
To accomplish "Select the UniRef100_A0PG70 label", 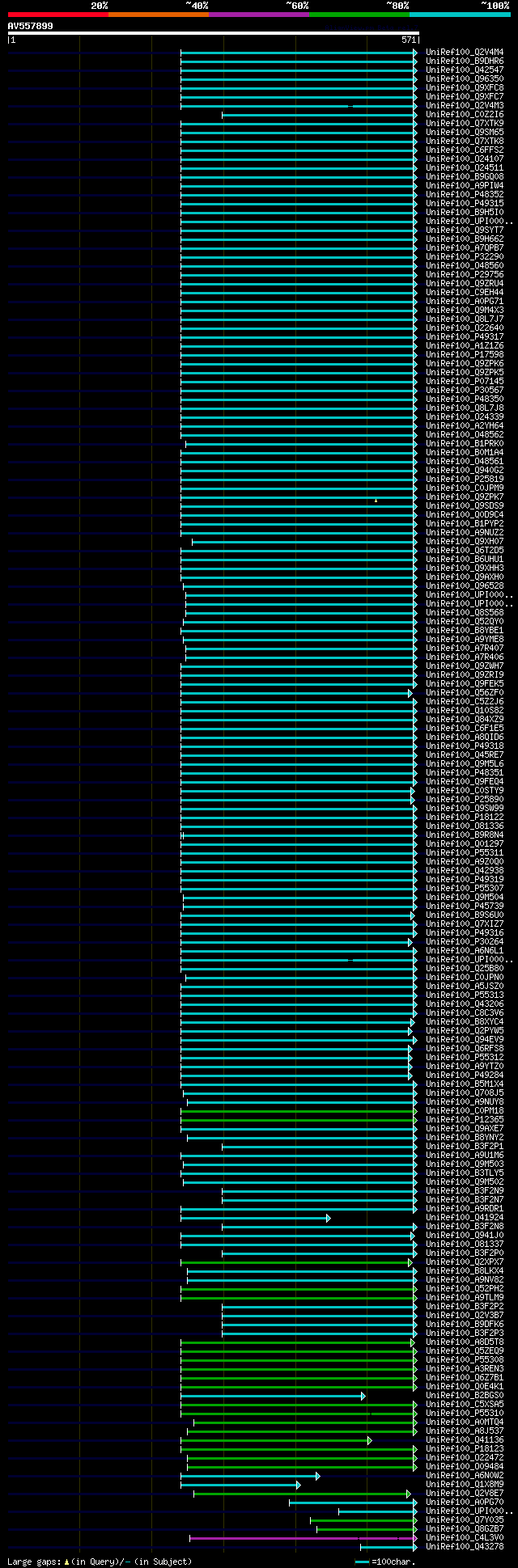I will pyautogui.click(x=465, y=1502).
